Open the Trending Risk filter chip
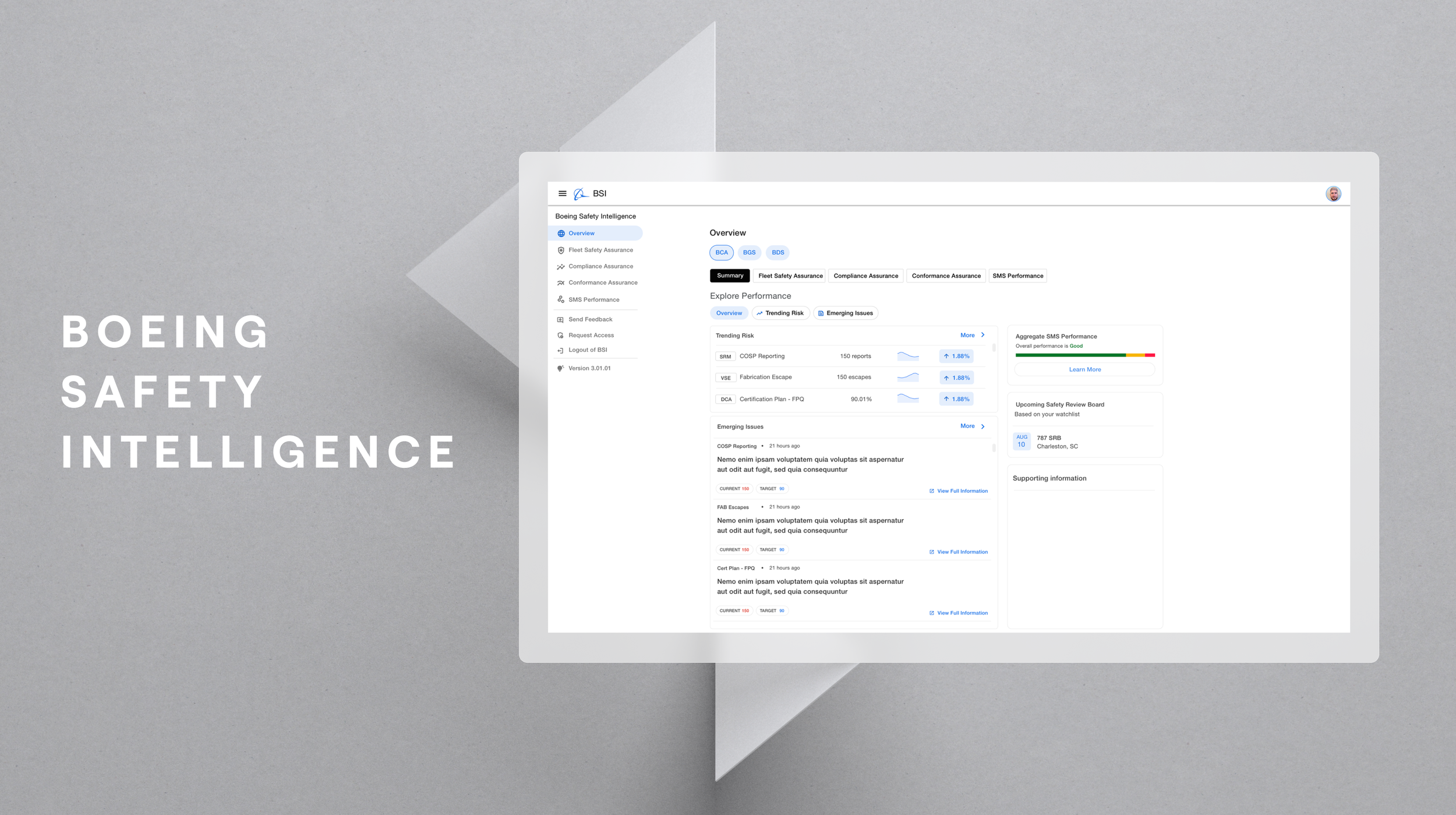Image resolution: width=1456 pixels, height=815 pixels. 780,313
